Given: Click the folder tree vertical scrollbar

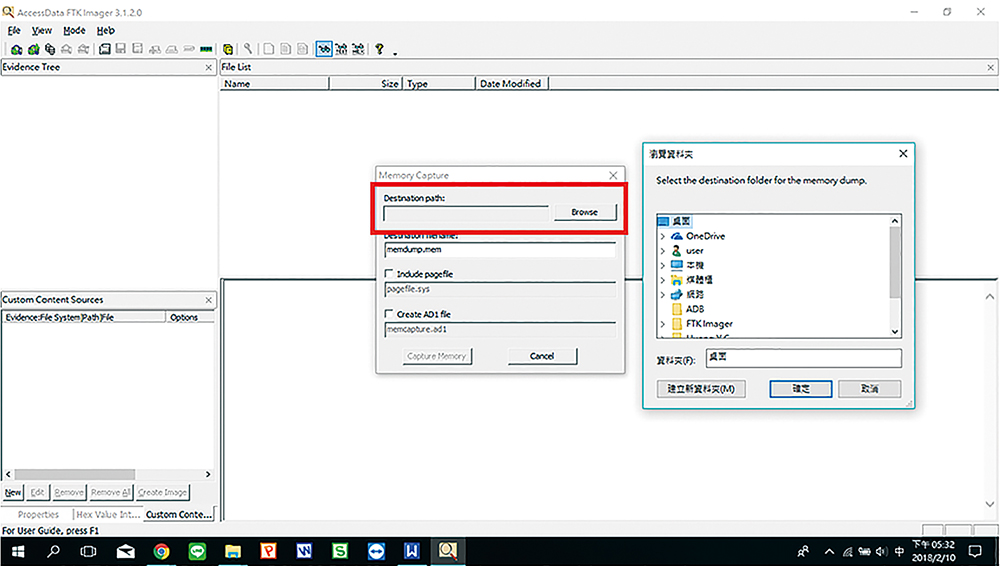Looking at the screenshot, I should pyautogui.click(x=895, y=263).
